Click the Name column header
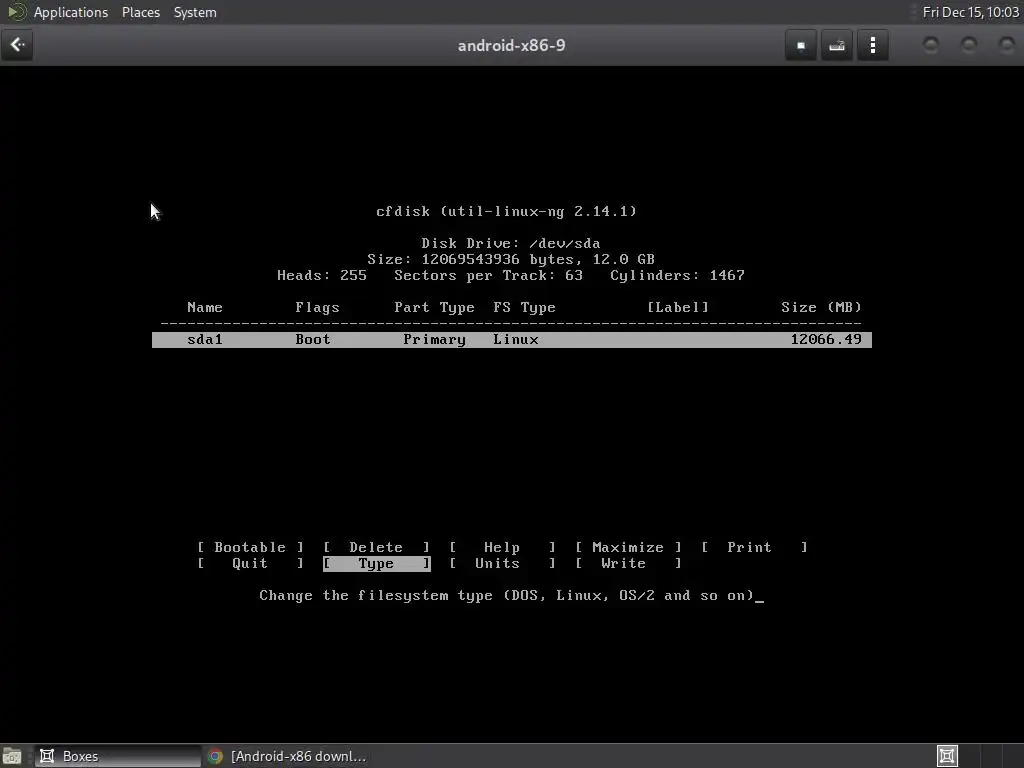Screen dimensions: 1024x768 (205, 308)
